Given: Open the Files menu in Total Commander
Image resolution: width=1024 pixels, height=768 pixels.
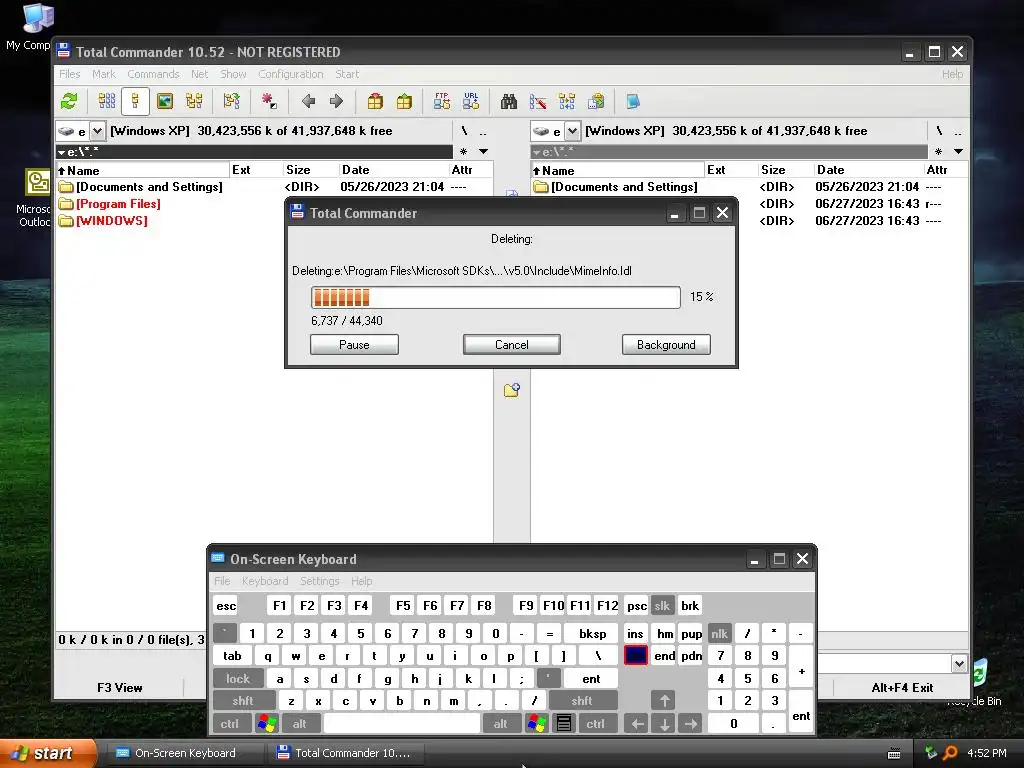Looking at the screenshot, I should point(69,74).
